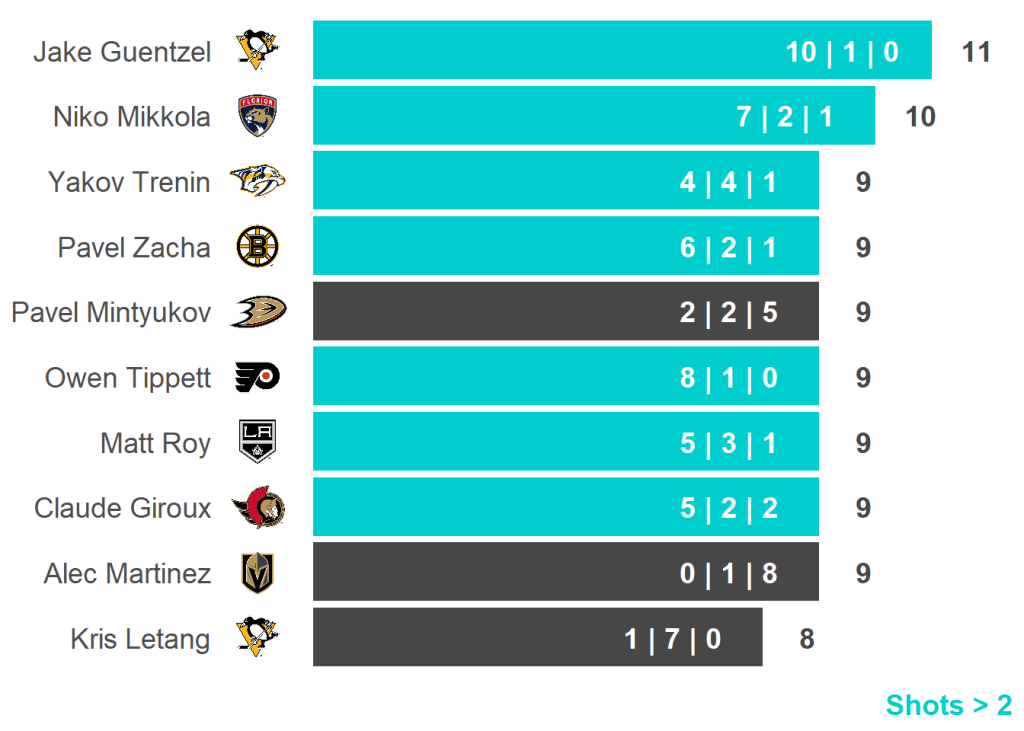This screenshot has width=1024, height=731.
Task: Select the Matt Roy teal bar
Action: 565,442
